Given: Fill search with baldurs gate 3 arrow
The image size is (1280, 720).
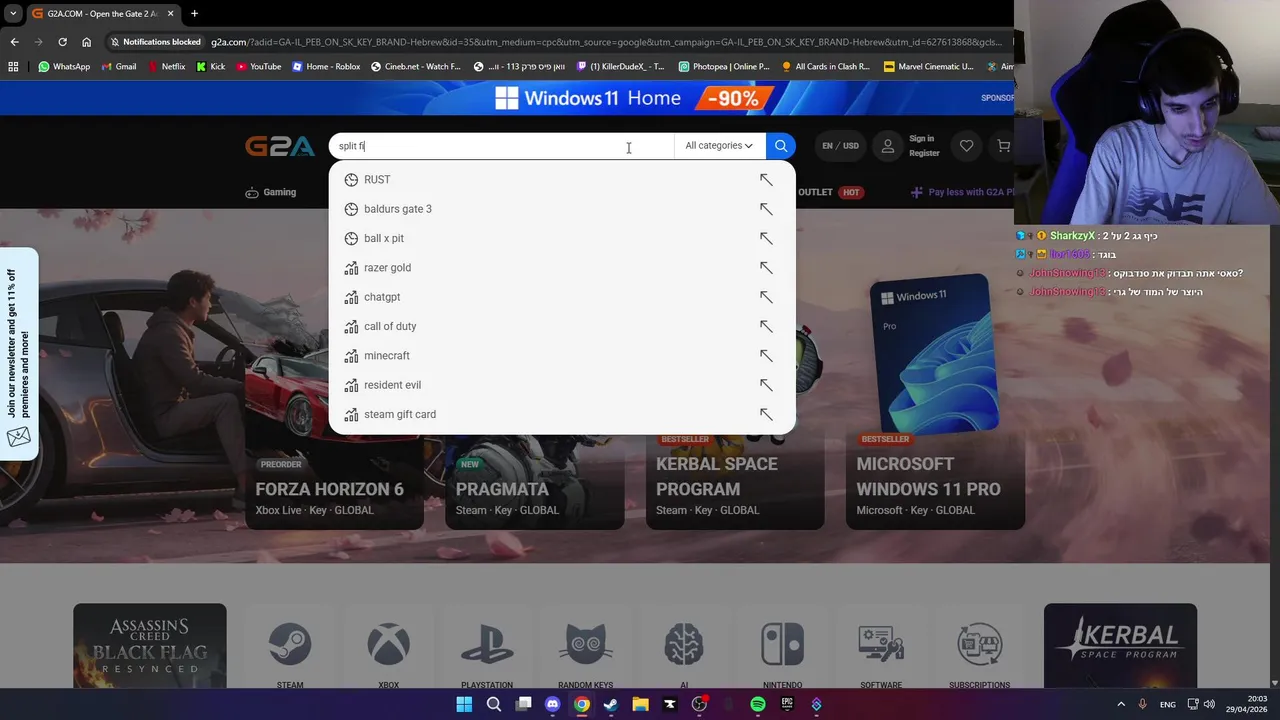Looking at the screenshot, I should [766, 209].
